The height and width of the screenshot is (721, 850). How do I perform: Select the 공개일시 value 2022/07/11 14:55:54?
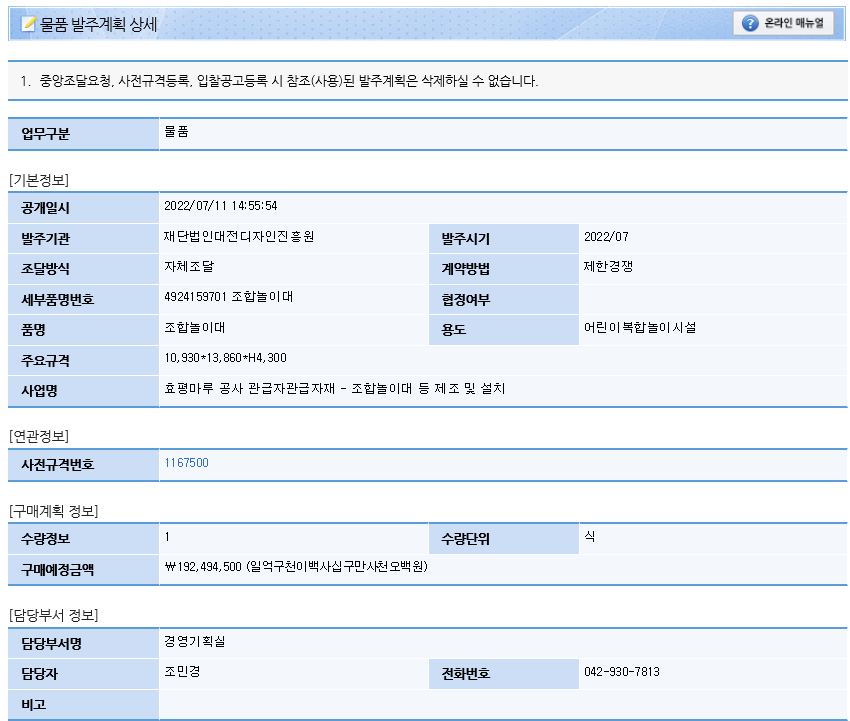click(x=220, y=206)
